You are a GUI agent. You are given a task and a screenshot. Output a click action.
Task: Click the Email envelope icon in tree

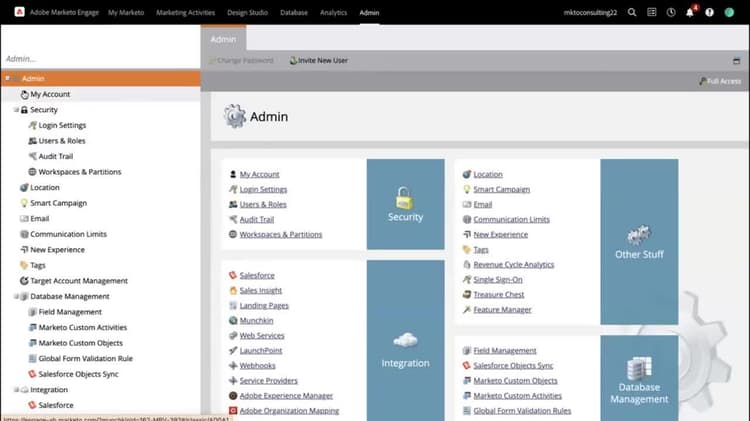tap(24, 219)
